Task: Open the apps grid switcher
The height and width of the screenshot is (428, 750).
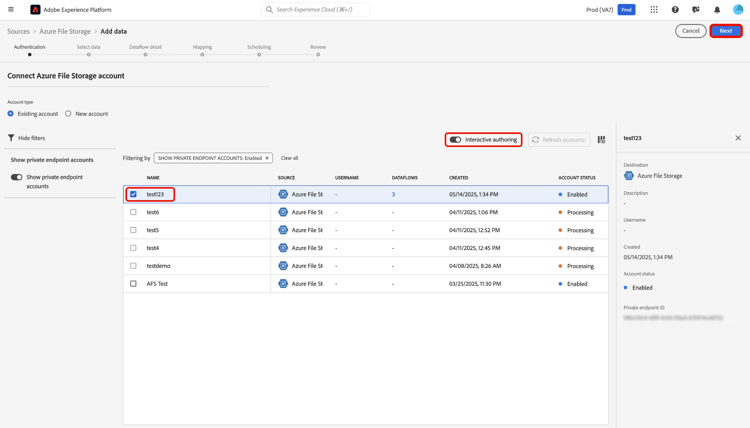Action: pos(654,10)
